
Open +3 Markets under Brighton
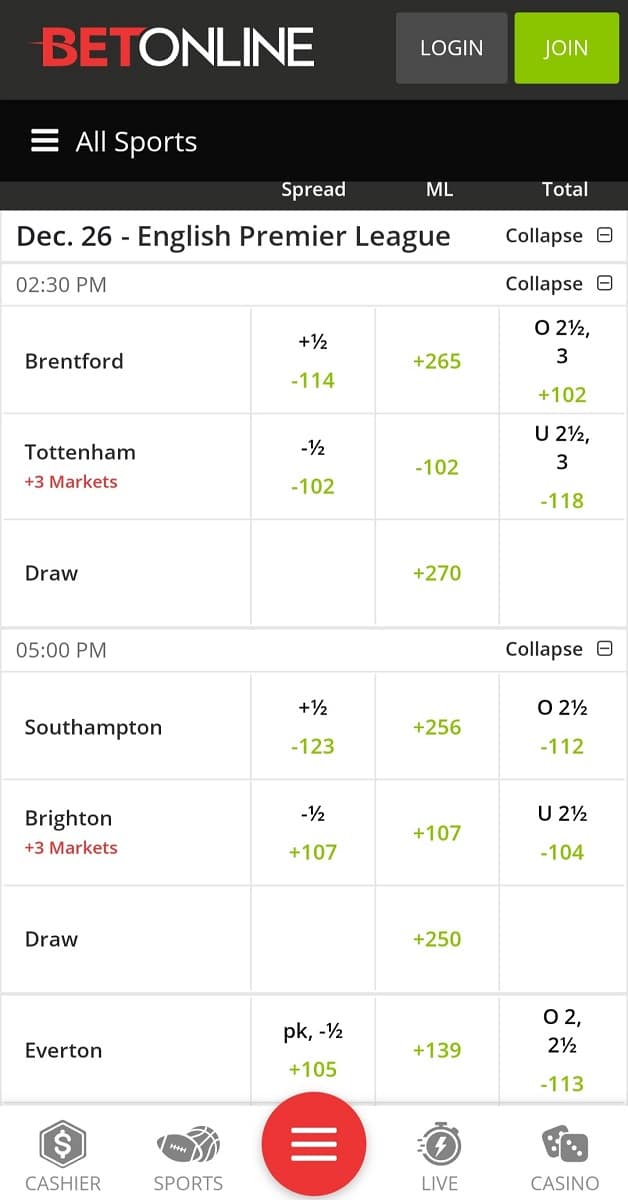[71, 848]
